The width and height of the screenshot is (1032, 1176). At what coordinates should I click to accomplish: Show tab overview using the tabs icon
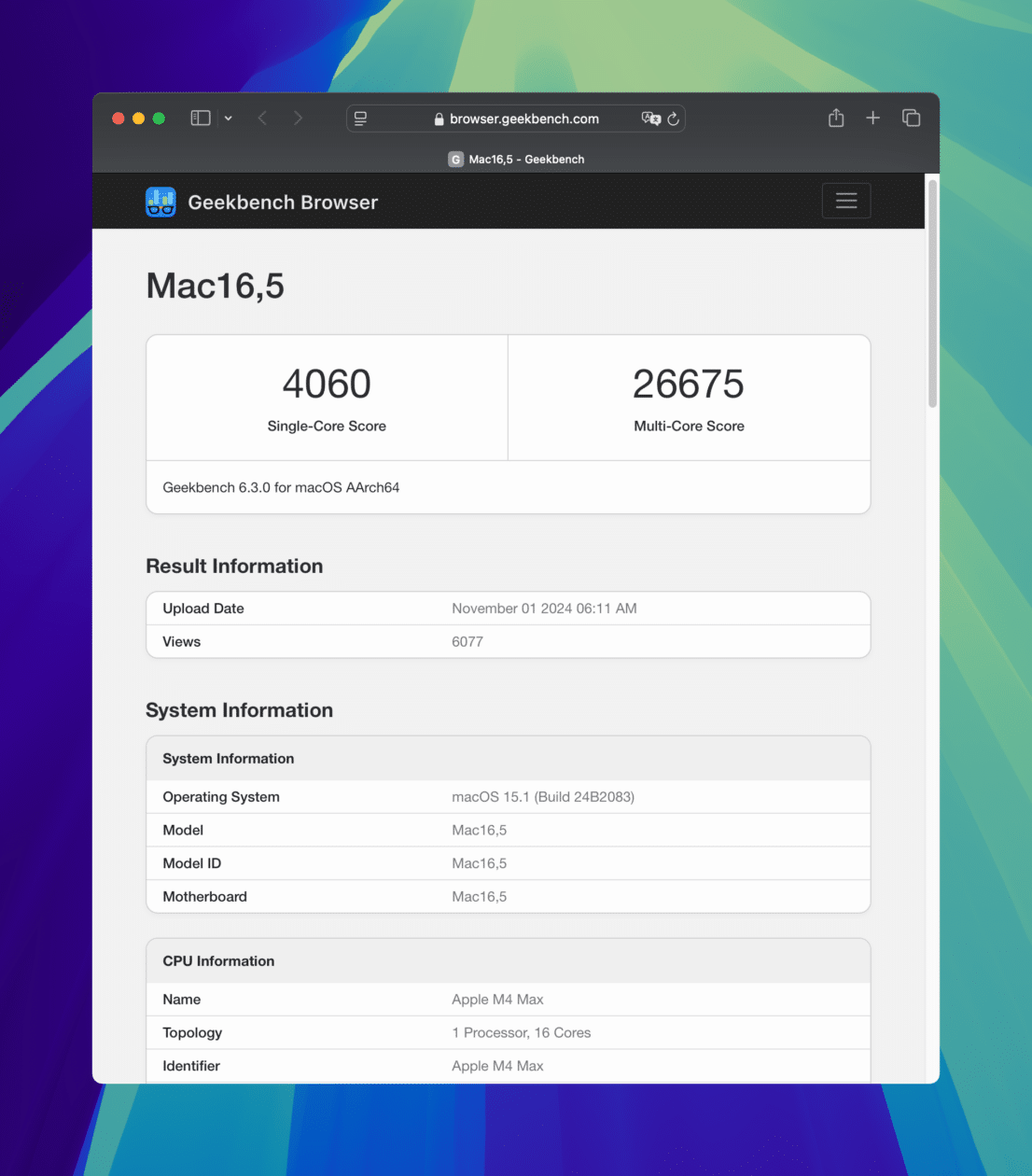[910, 118]
